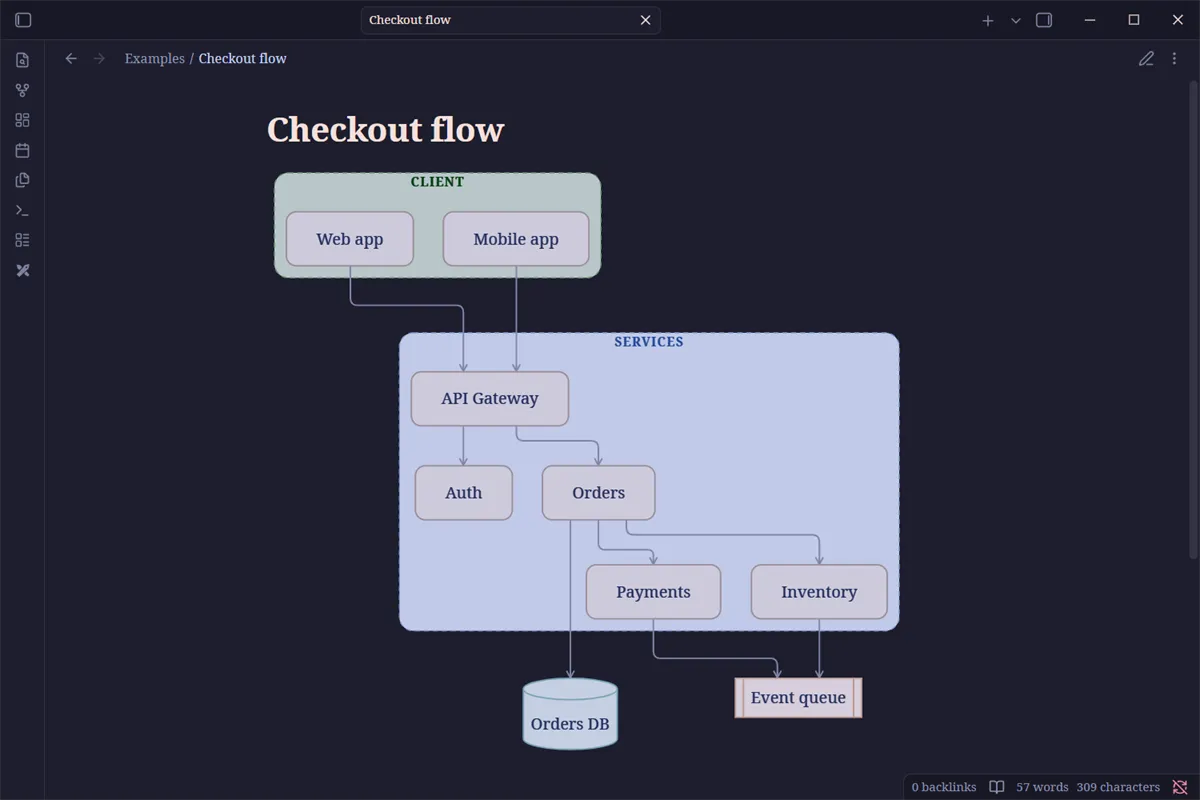
Task: Select the Orders service node
Action: point(599,492)
